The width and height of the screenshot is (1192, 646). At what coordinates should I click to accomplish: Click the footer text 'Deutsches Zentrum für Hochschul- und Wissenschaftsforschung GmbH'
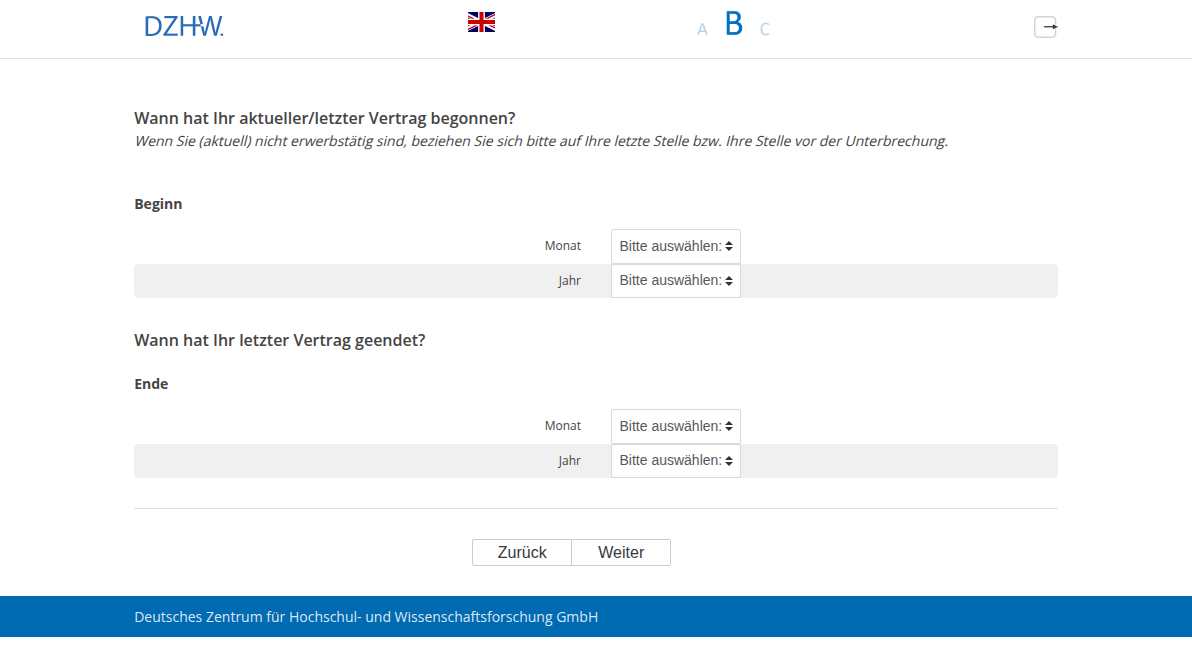pos(366,617)
